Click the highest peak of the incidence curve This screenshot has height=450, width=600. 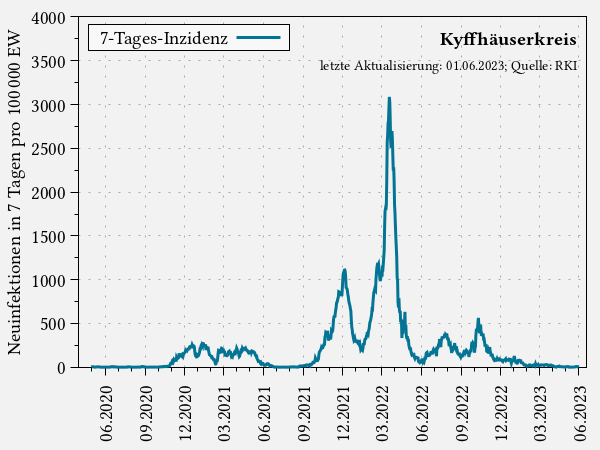point(389,98)
